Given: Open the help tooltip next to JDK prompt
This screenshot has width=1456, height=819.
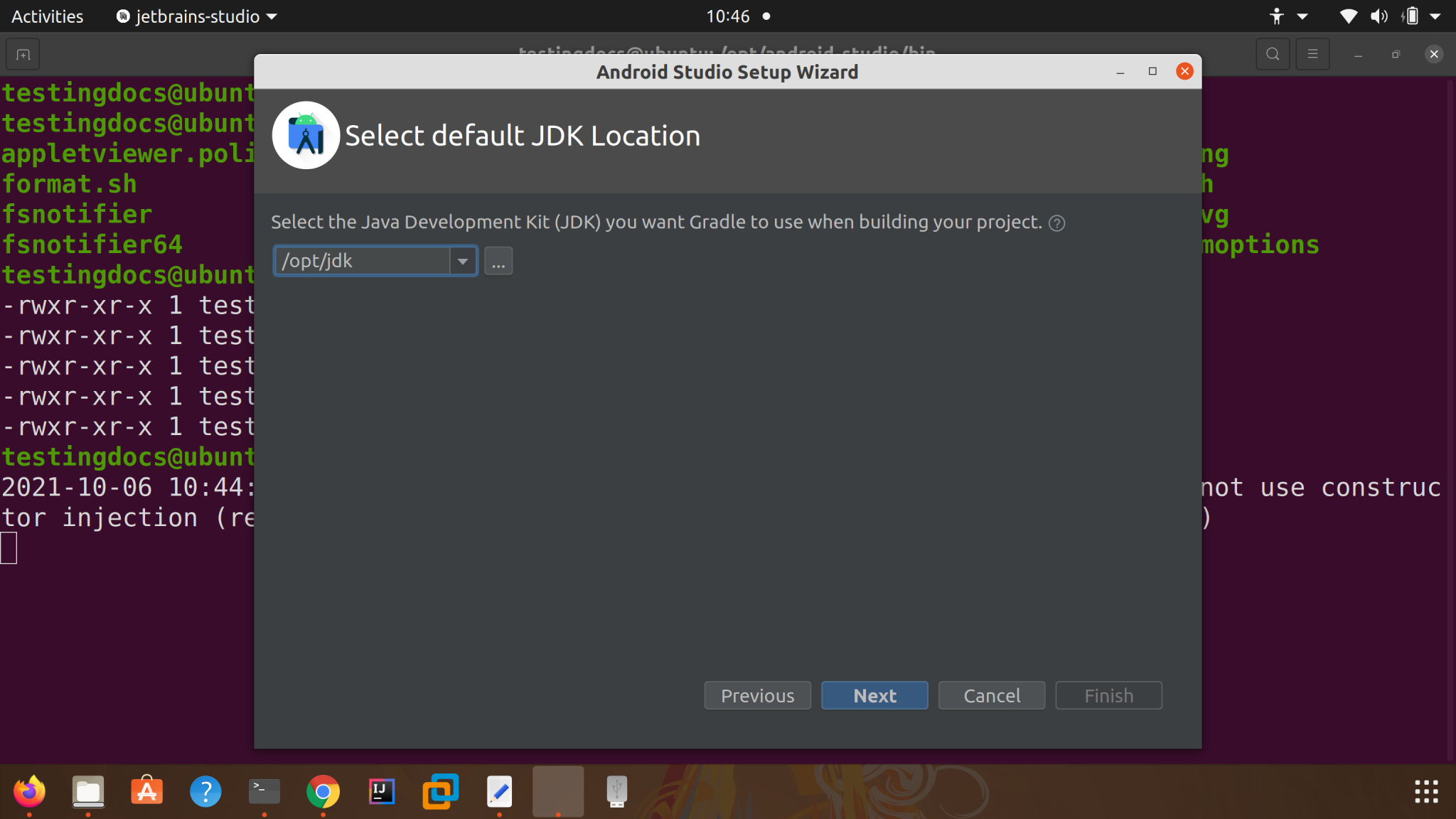Looking at the screenshot, I should [x=1056, y=223].
